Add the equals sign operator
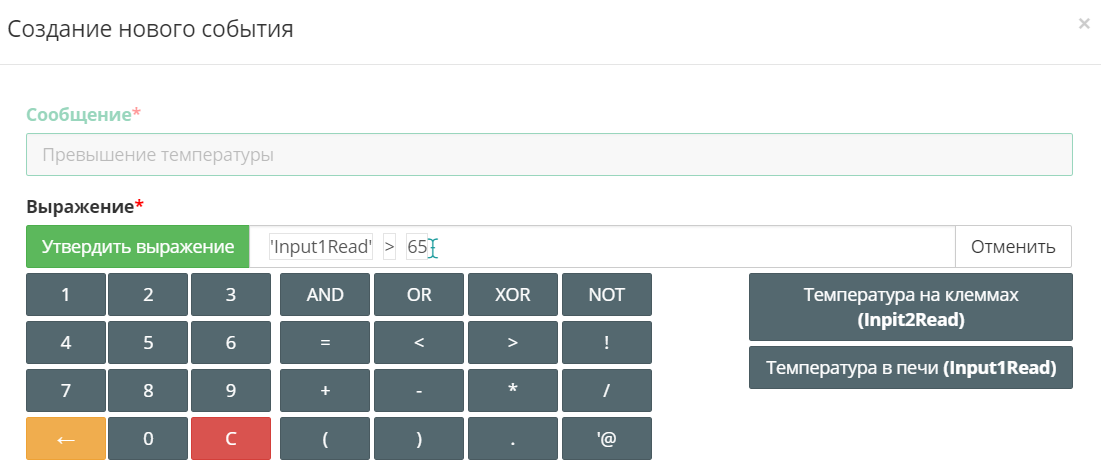 [x=324, y=342]
